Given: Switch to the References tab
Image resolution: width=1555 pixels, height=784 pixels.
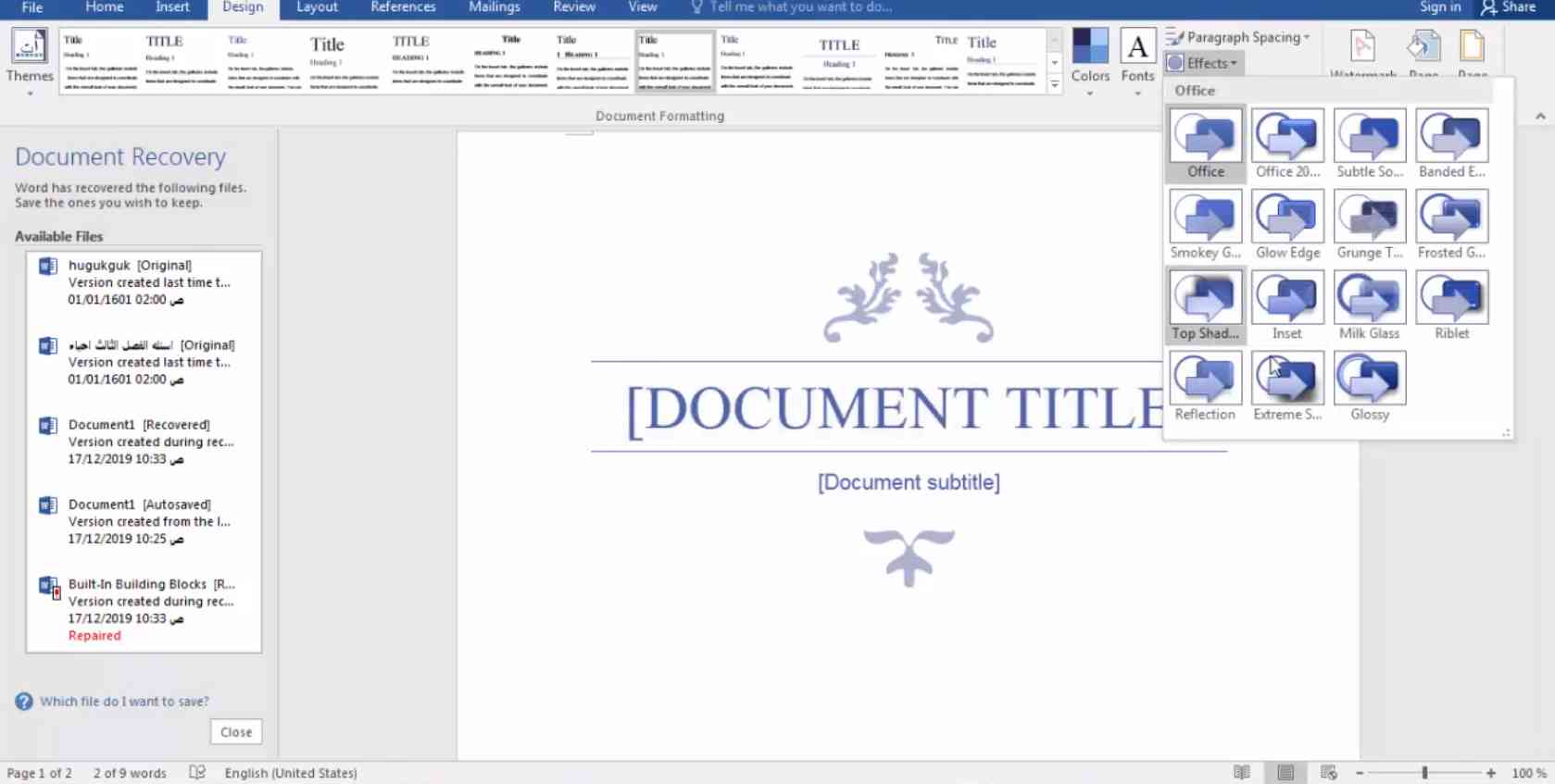Looking at the screenshot, I should (403, 7).
